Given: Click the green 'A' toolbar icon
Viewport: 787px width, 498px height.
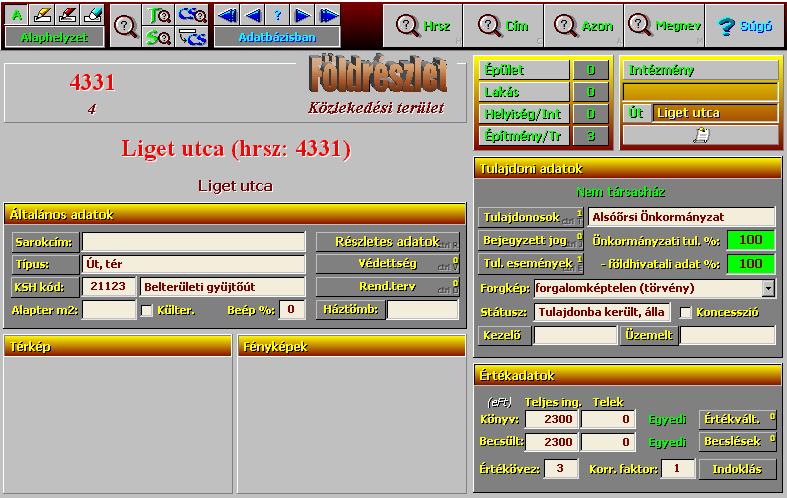Looking at the screenshot, I should (18, 15).
